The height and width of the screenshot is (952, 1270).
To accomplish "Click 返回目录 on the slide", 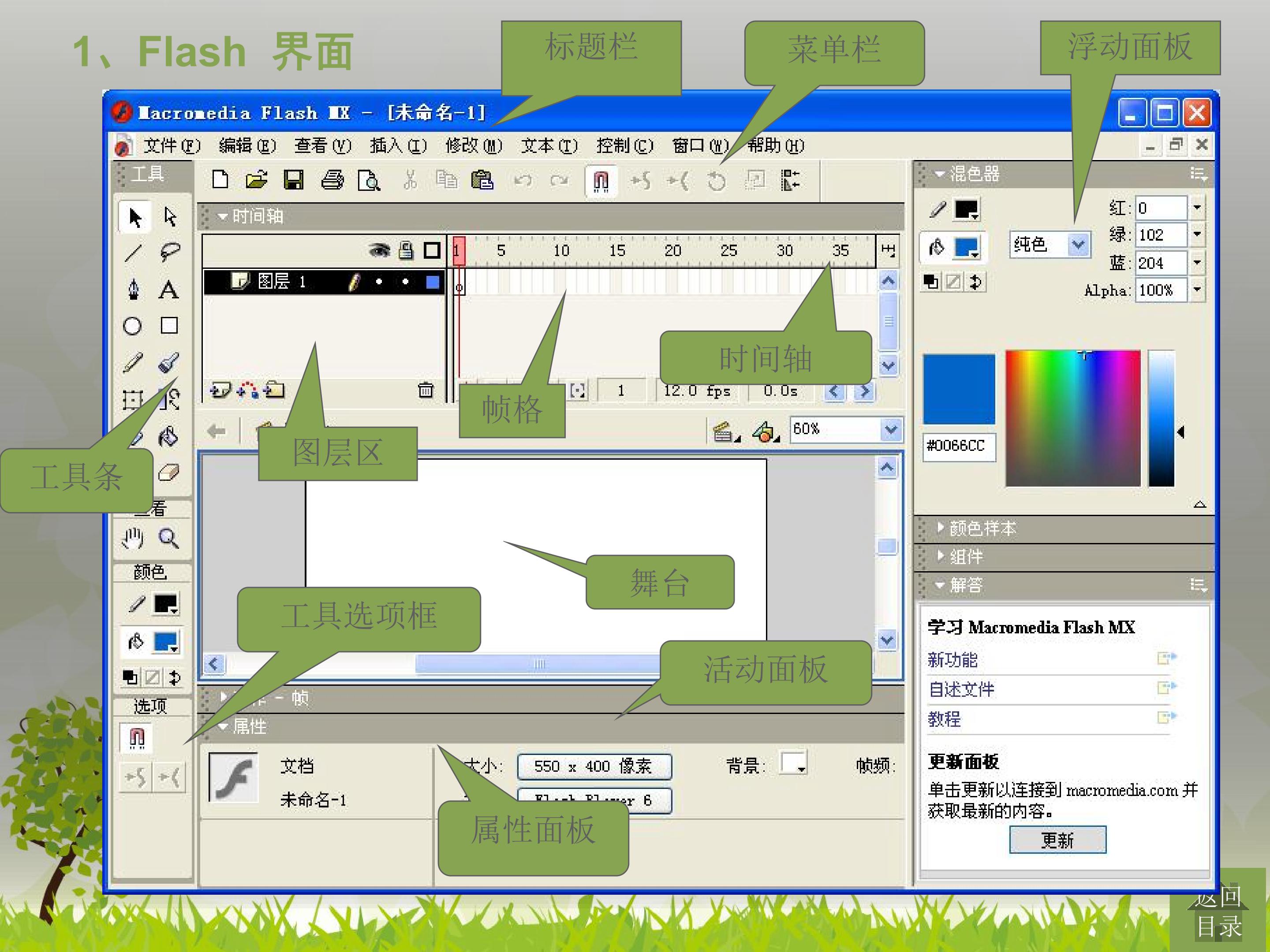I will (x=1218, y=911).
